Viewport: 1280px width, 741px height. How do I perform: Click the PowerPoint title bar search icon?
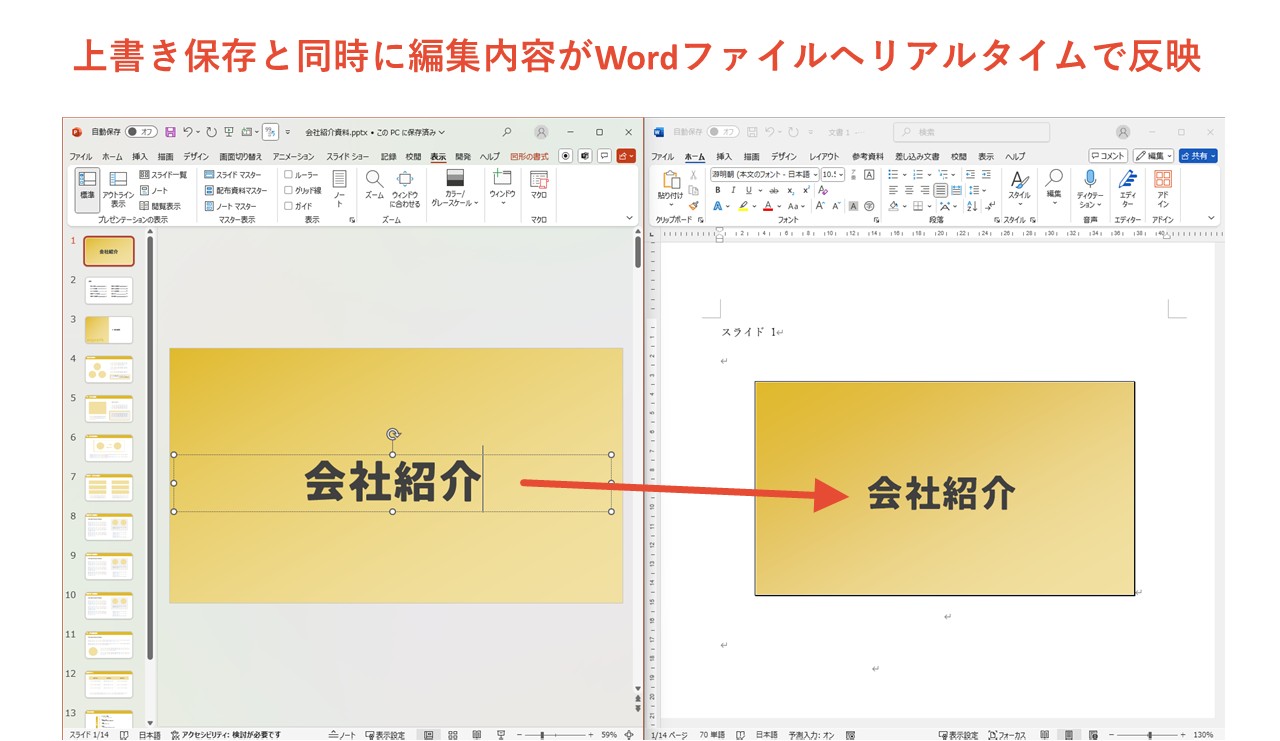pyautogui.click(x=507, y=132)
